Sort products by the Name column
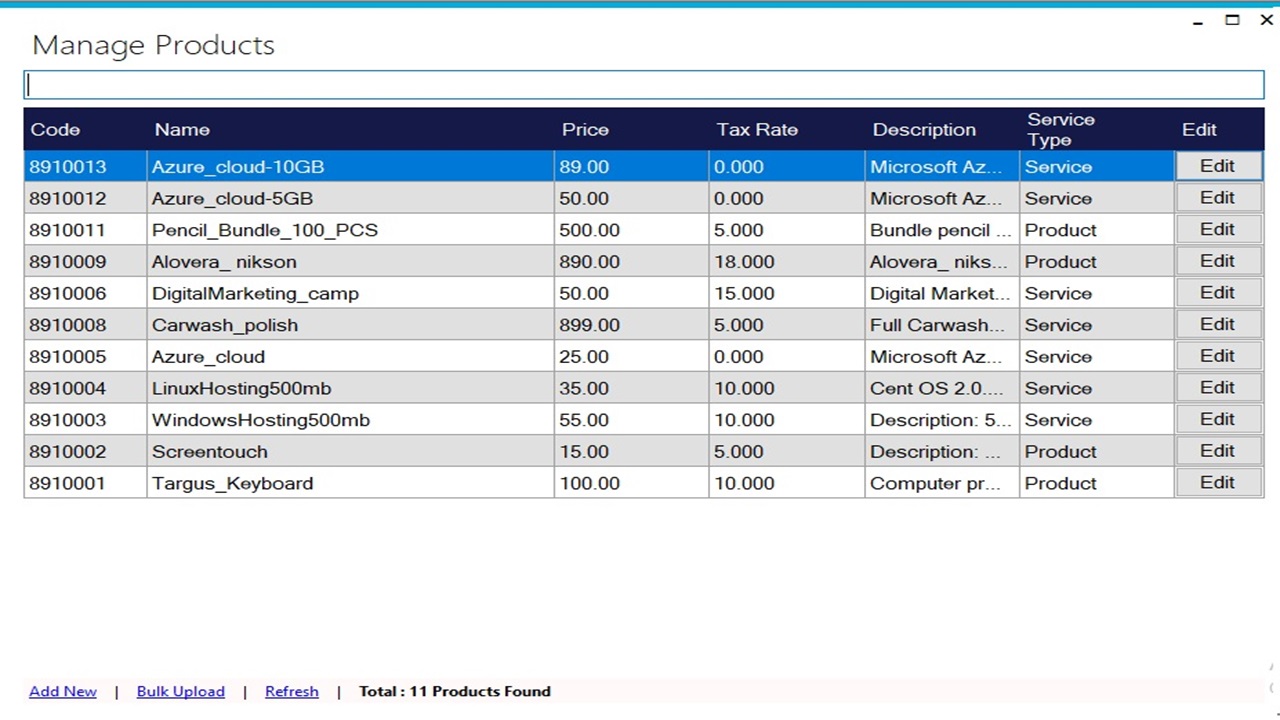 coord(182,129)
